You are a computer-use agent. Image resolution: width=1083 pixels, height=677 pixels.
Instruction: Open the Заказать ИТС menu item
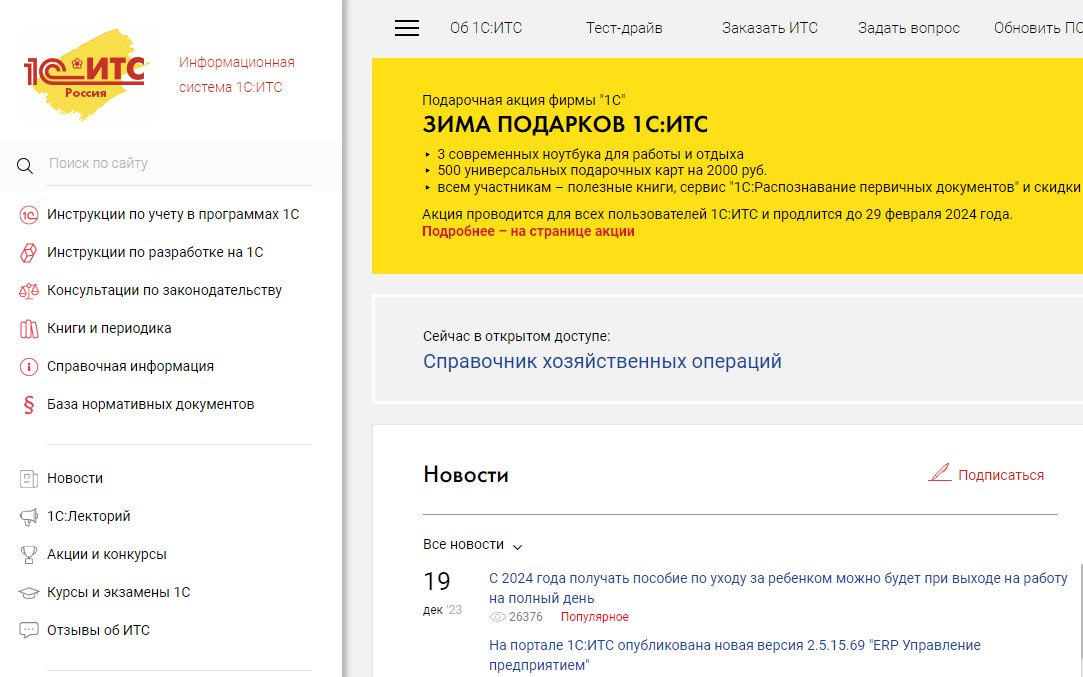point(769,28)
